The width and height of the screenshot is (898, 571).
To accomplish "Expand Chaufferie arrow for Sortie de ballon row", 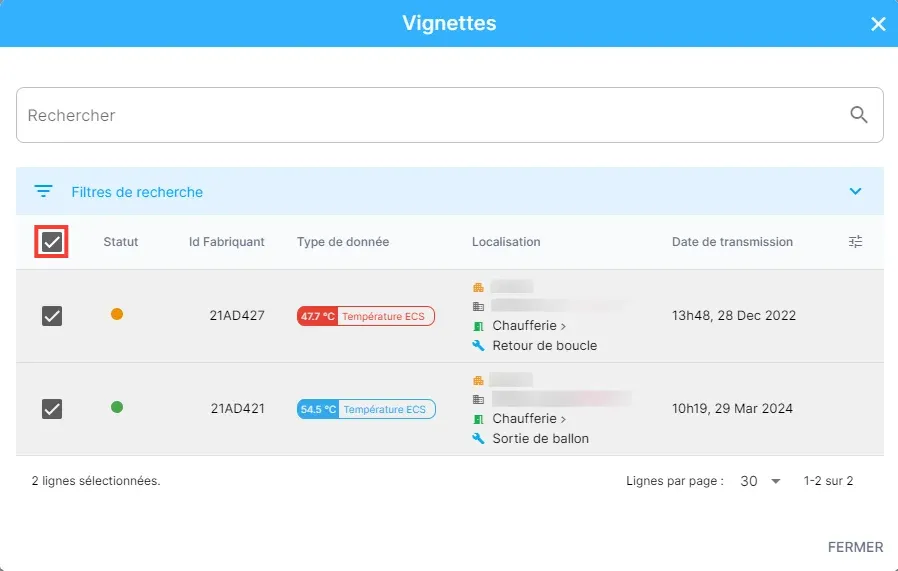I will tap(564, 420).
